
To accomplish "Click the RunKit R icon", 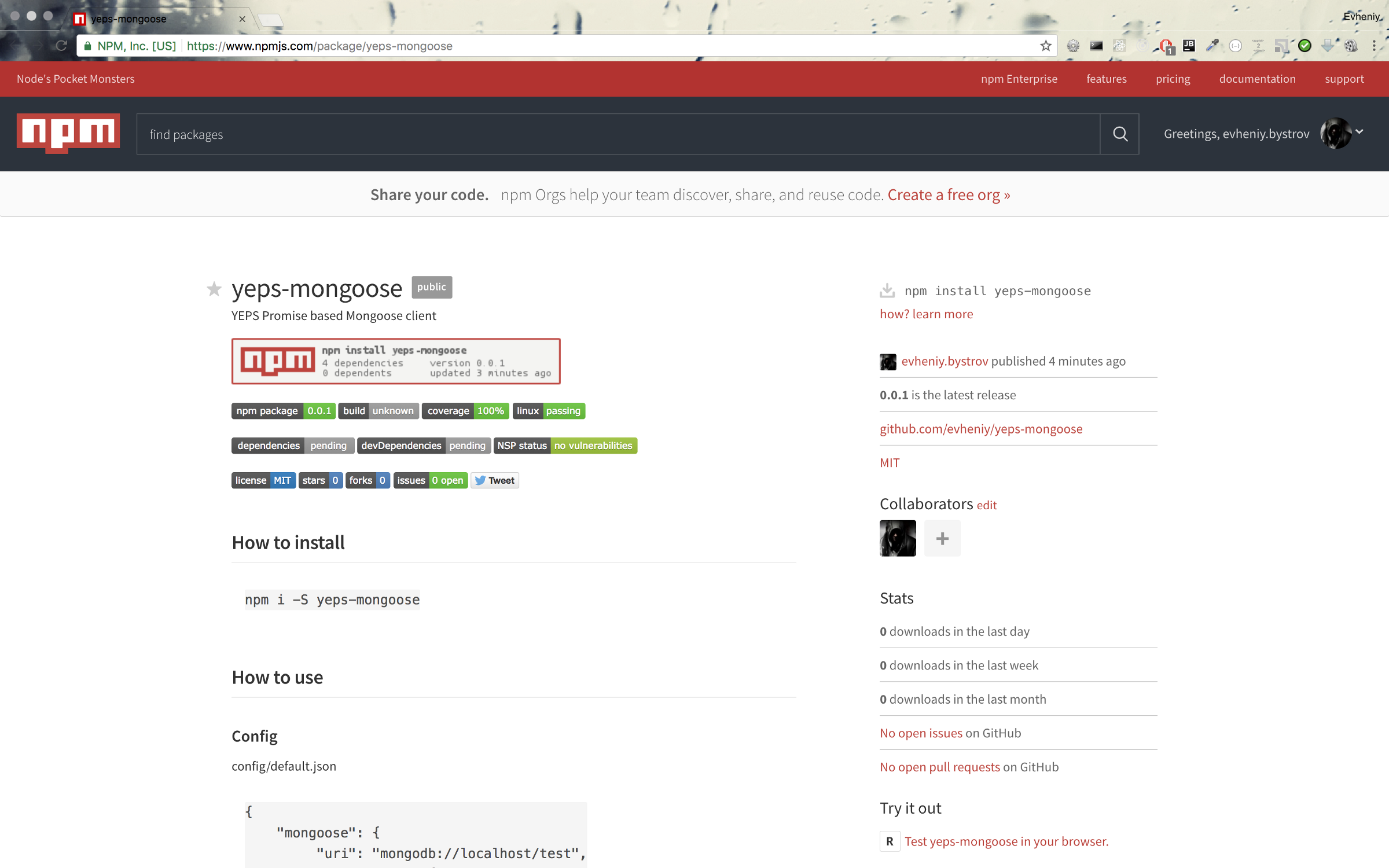I will (890, 841).
